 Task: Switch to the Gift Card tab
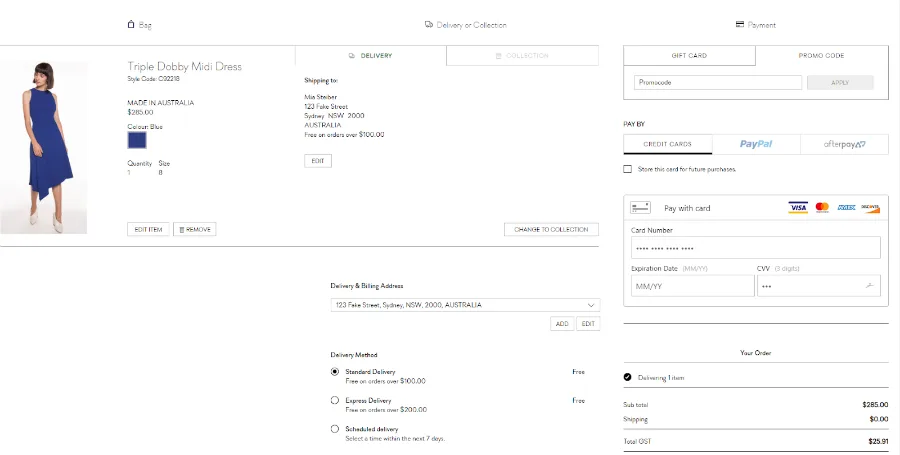pos(689,56)
